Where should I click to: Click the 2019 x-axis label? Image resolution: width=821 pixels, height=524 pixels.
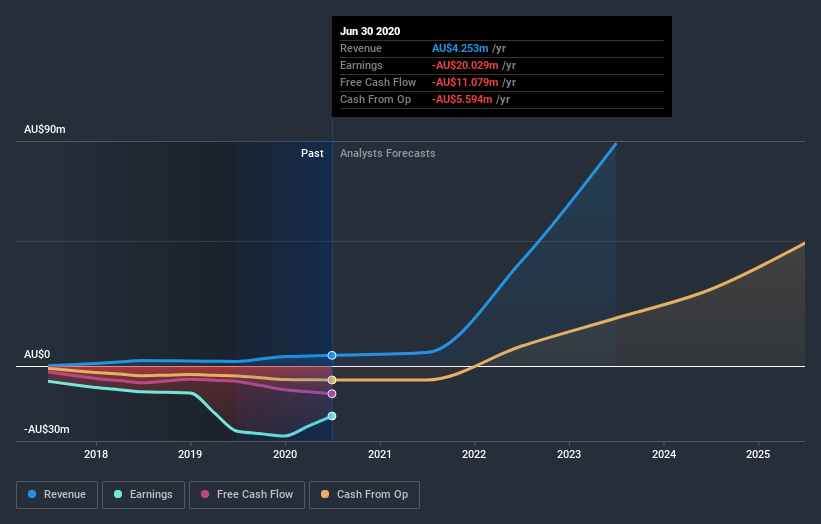coord(190,454)
